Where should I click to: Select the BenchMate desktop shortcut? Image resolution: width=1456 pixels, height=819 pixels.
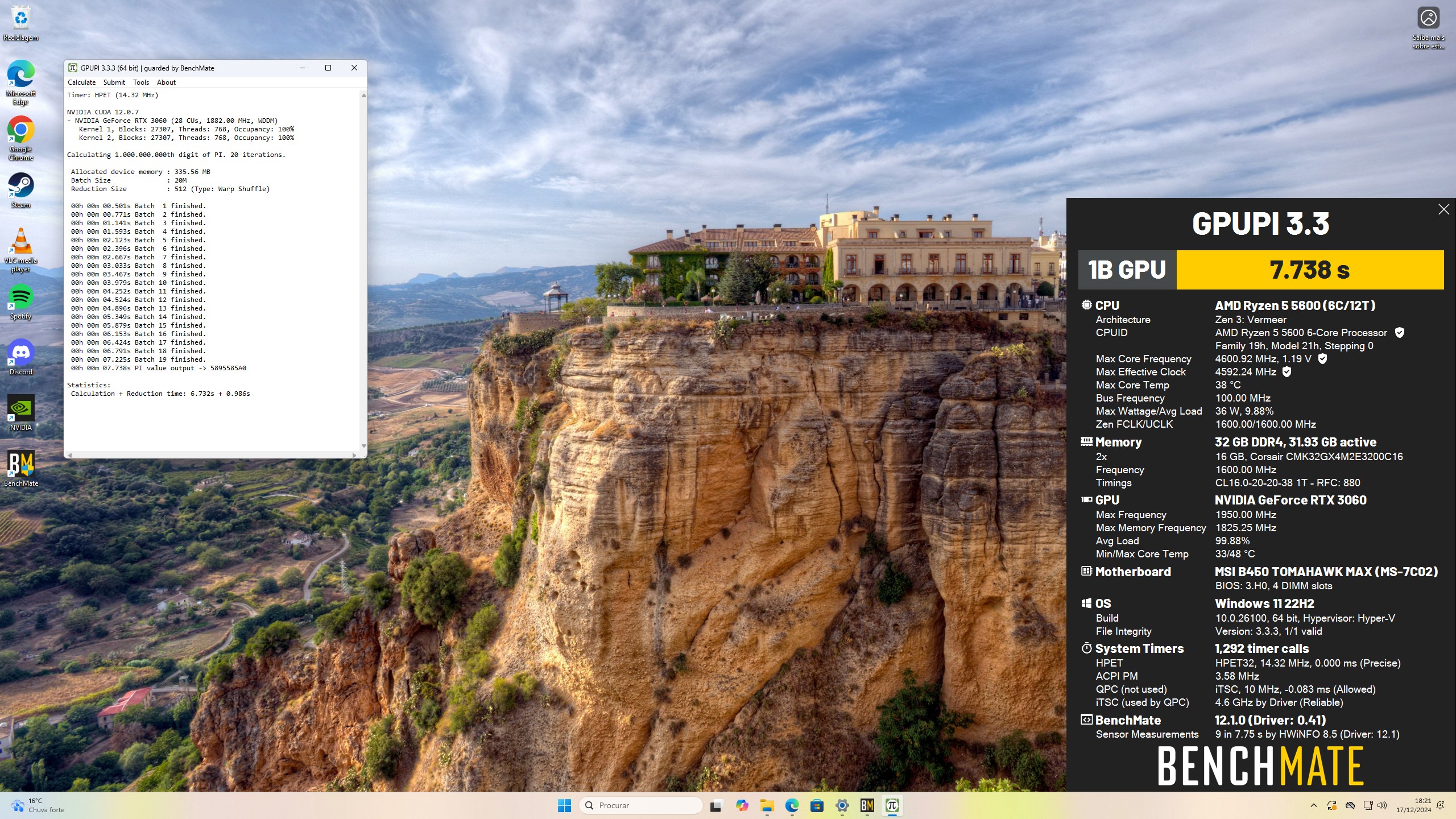point(20,469)
